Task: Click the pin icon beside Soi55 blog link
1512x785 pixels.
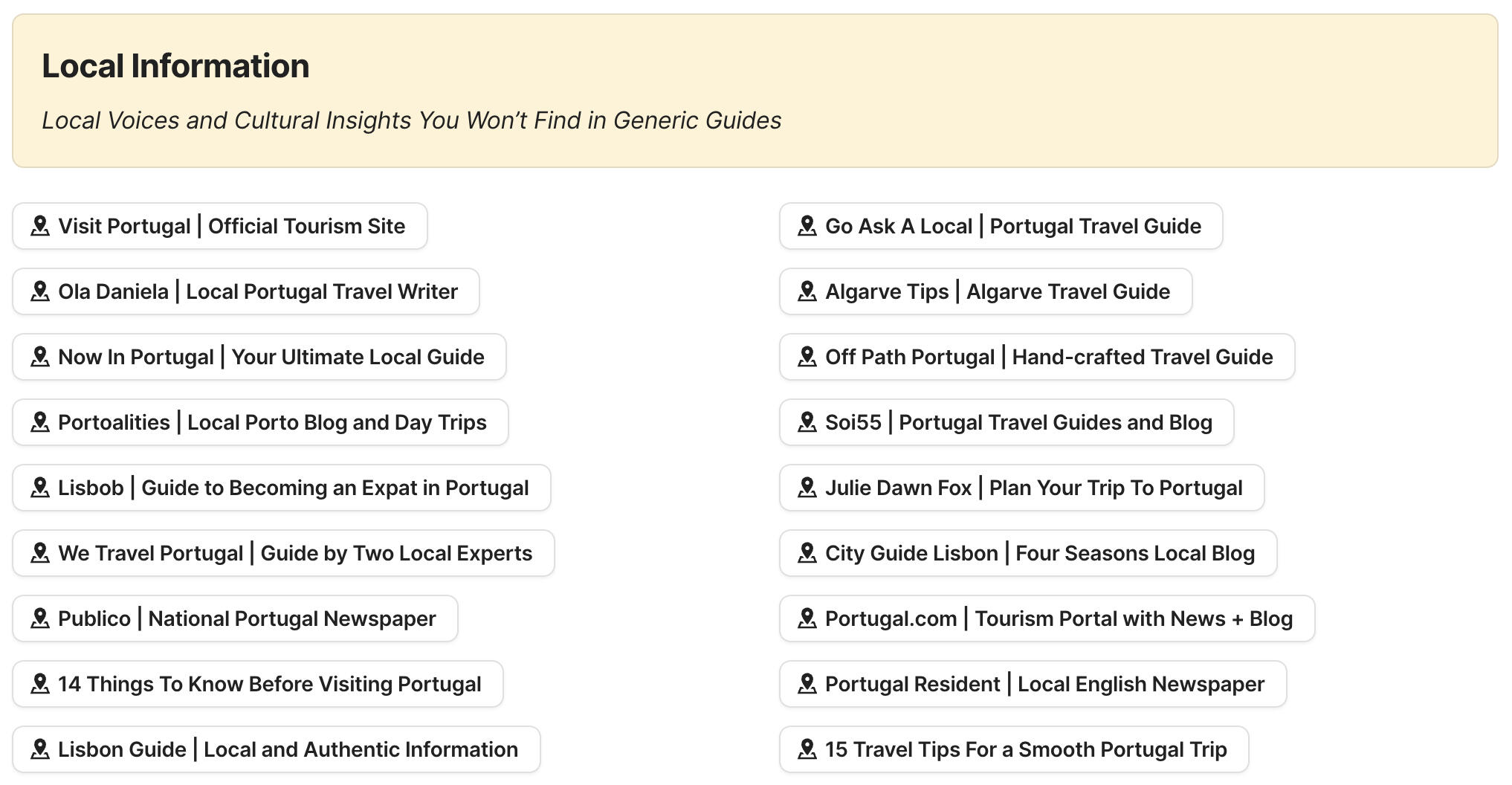Action: [x=807, y=422]
